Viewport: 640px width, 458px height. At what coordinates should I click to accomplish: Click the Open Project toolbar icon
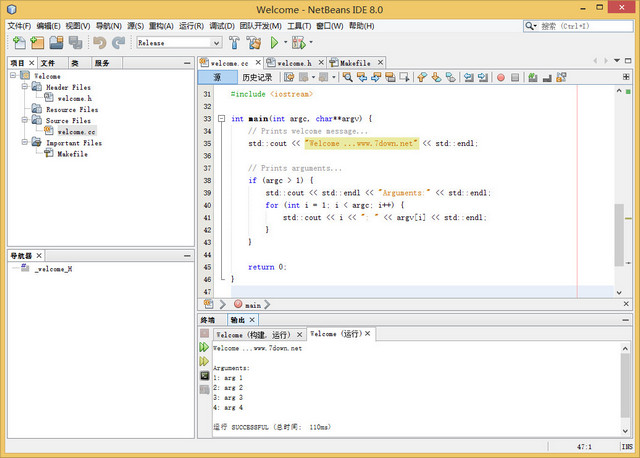click(x=57, y=43)
